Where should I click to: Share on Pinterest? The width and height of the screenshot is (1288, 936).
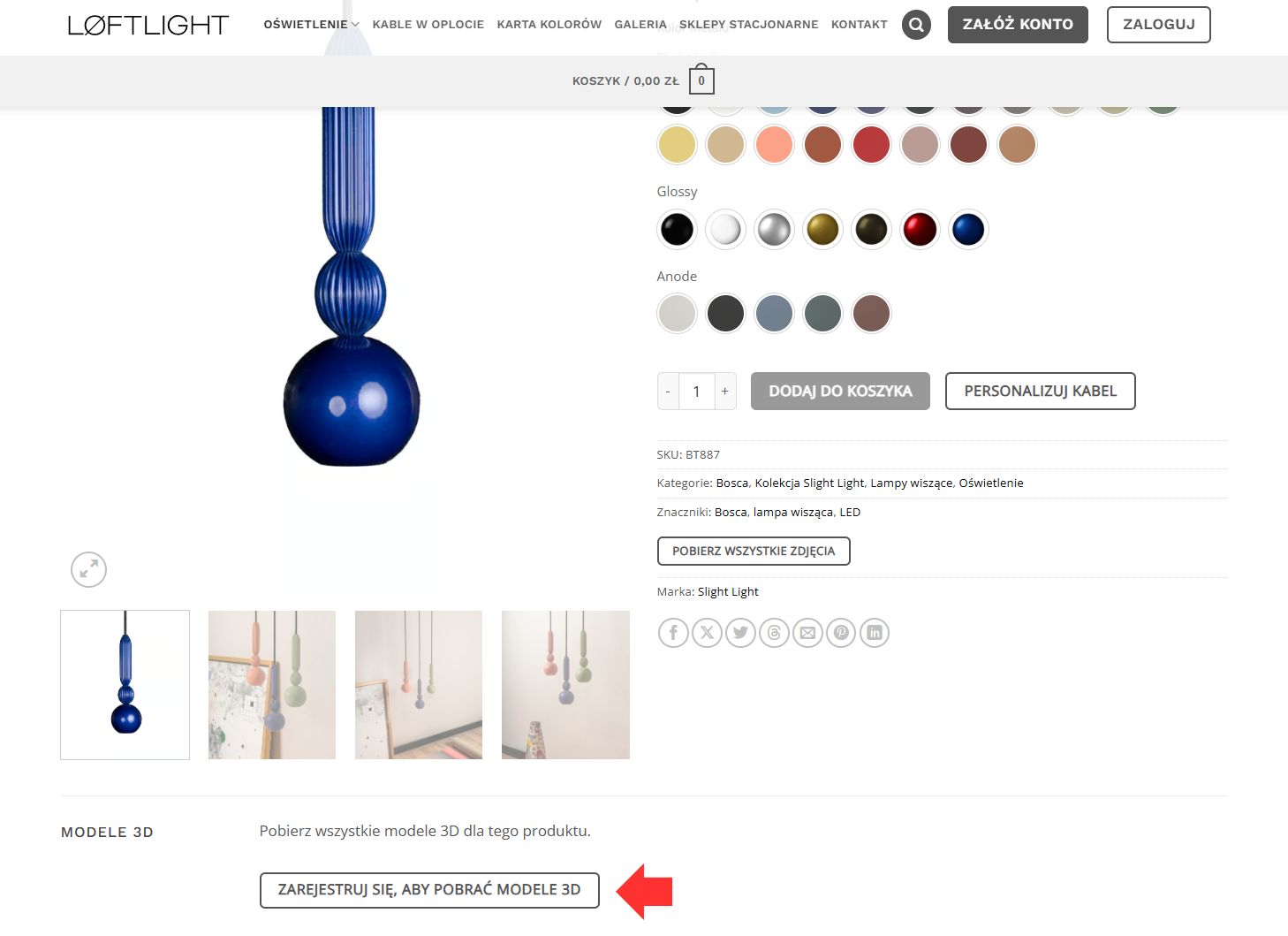point(841,633)
